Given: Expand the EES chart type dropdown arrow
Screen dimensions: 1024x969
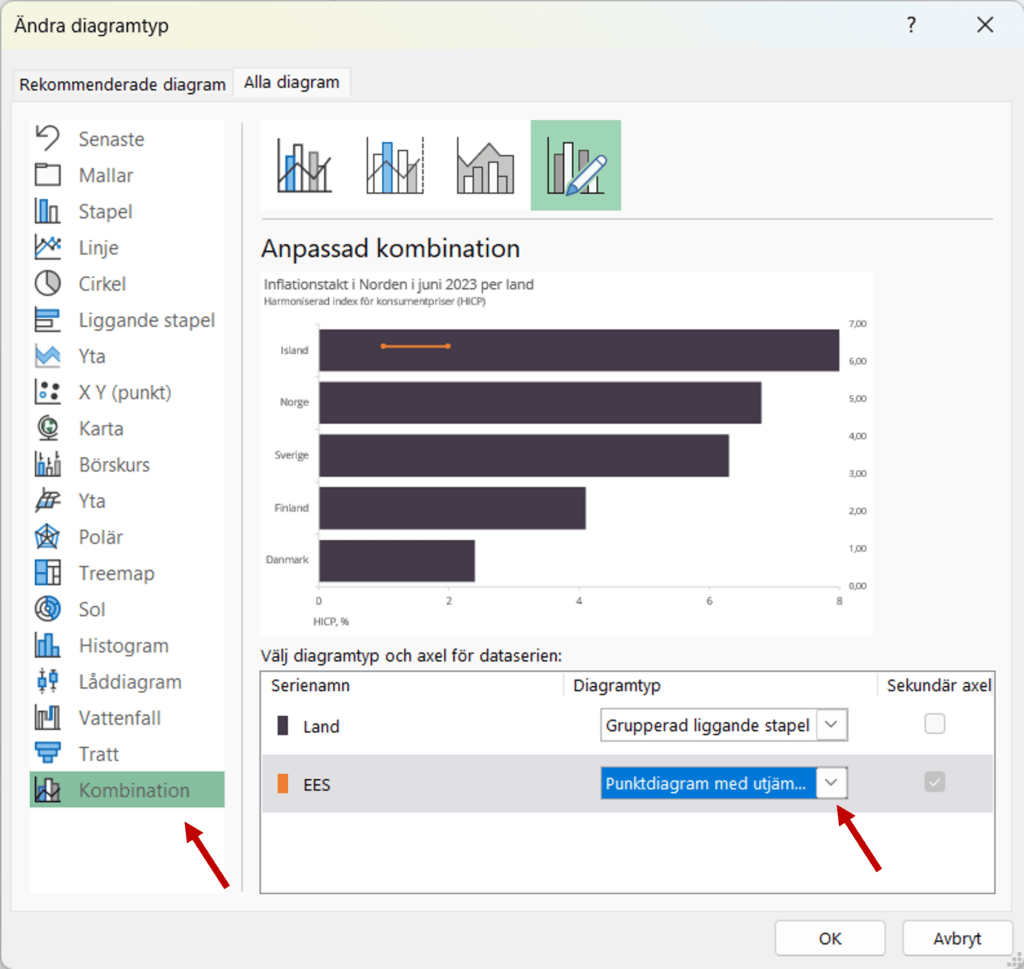Looking at the screenshot, I should coord(832,784).
